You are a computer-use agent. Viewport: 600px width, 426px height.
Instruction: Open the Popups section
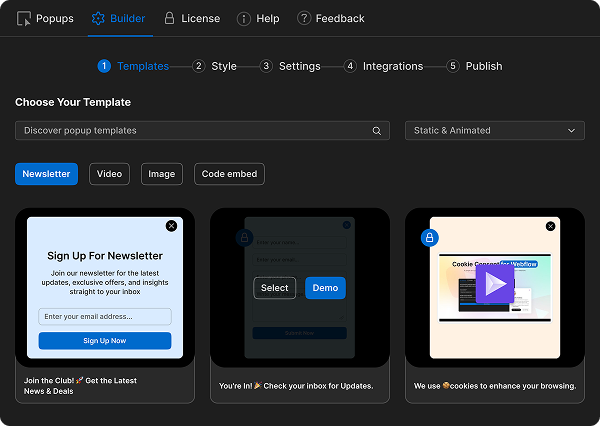coord(45,18)
